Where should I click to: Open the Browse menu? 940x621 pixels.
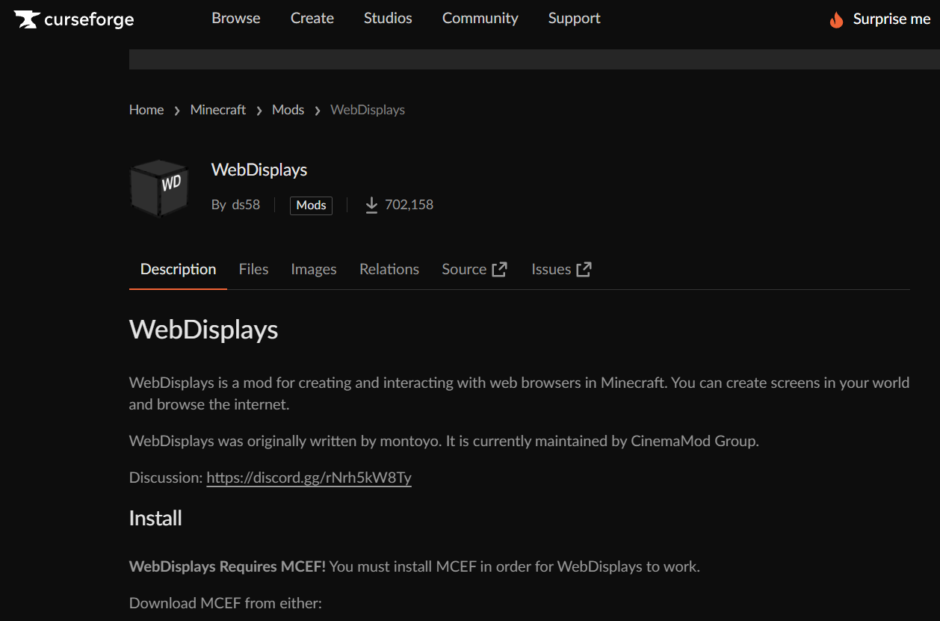[236, 18]
